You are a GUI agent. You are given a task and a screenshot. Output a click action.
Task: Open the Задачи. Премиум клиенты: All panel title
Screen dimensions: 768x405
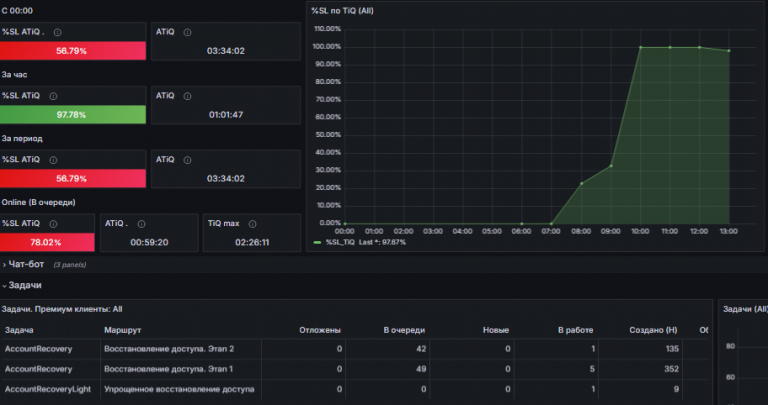pos(62,309)
